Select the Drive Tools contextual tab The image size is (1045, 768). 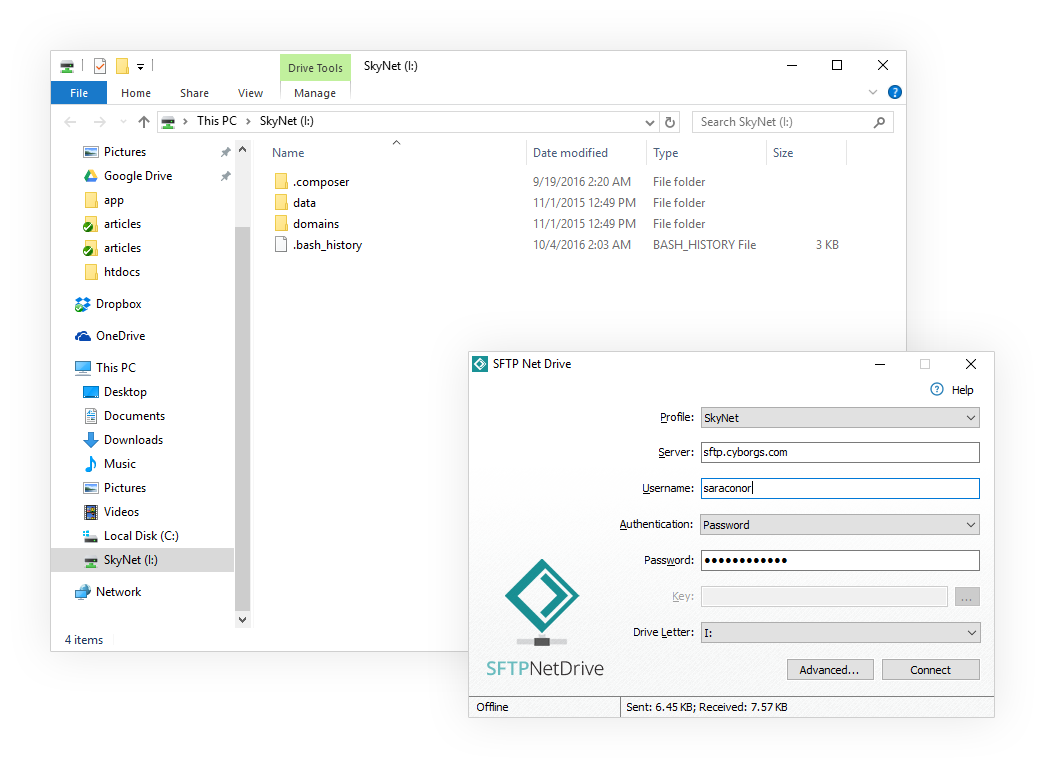[x=315, y=68]
